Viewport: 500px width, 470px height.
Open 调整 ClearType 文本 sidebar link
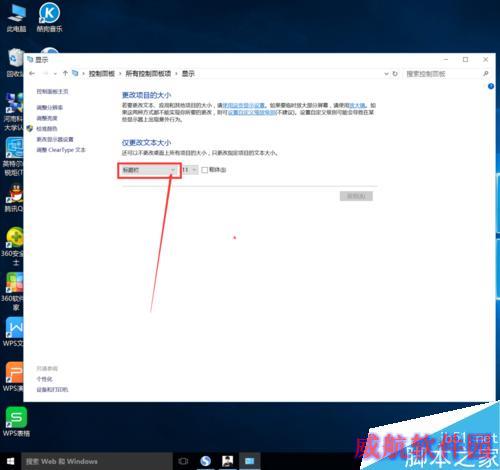point(61,150)
